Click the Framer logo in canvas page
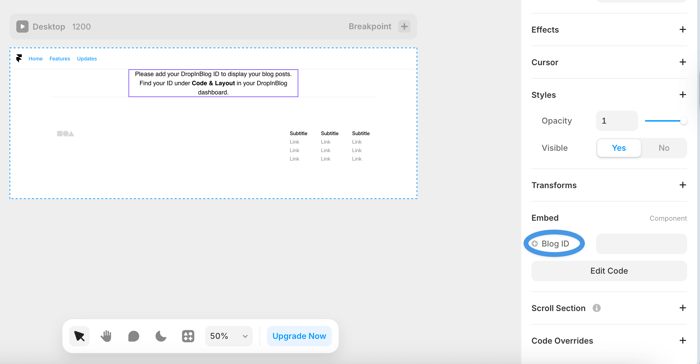This screenshot has height=364, width=700. click(19, 58)
